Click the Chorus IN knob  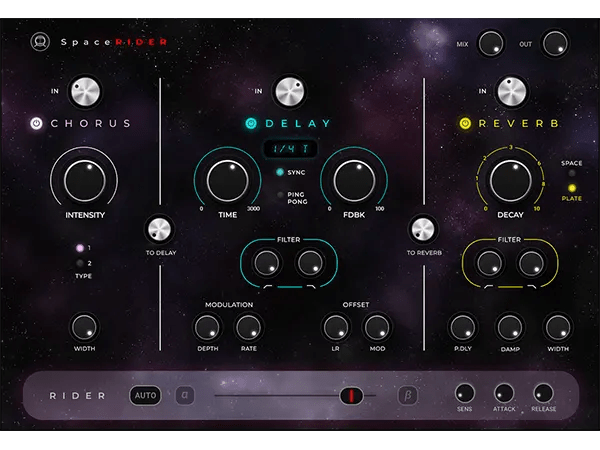85,92
